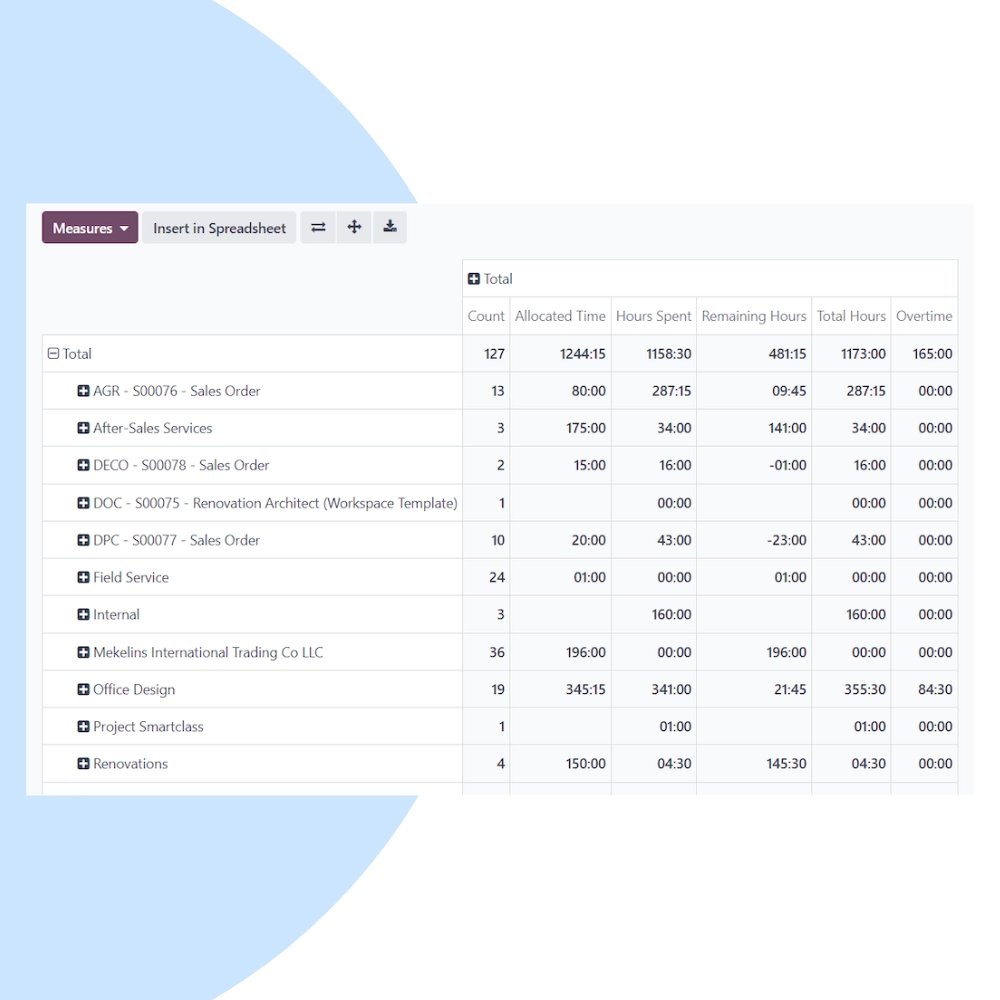The width and height of the screenshot is (1000, 1000).
Task: Download the pivot data as xlsx
Action: (x=390, y=227)
